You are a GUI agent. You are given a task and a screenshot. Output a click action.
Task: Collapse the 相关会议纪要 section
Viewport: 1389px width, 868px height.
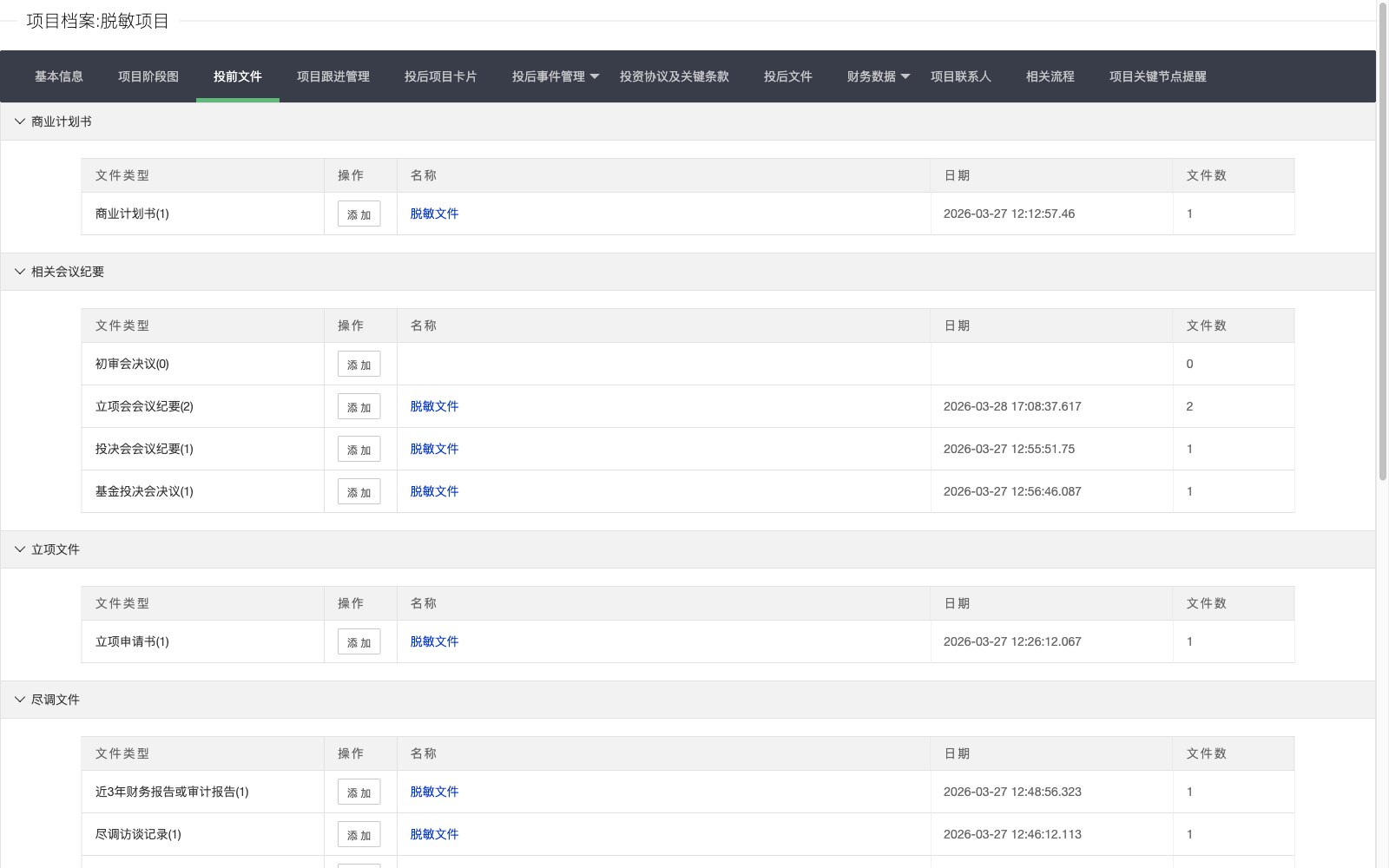click(20, 272)
